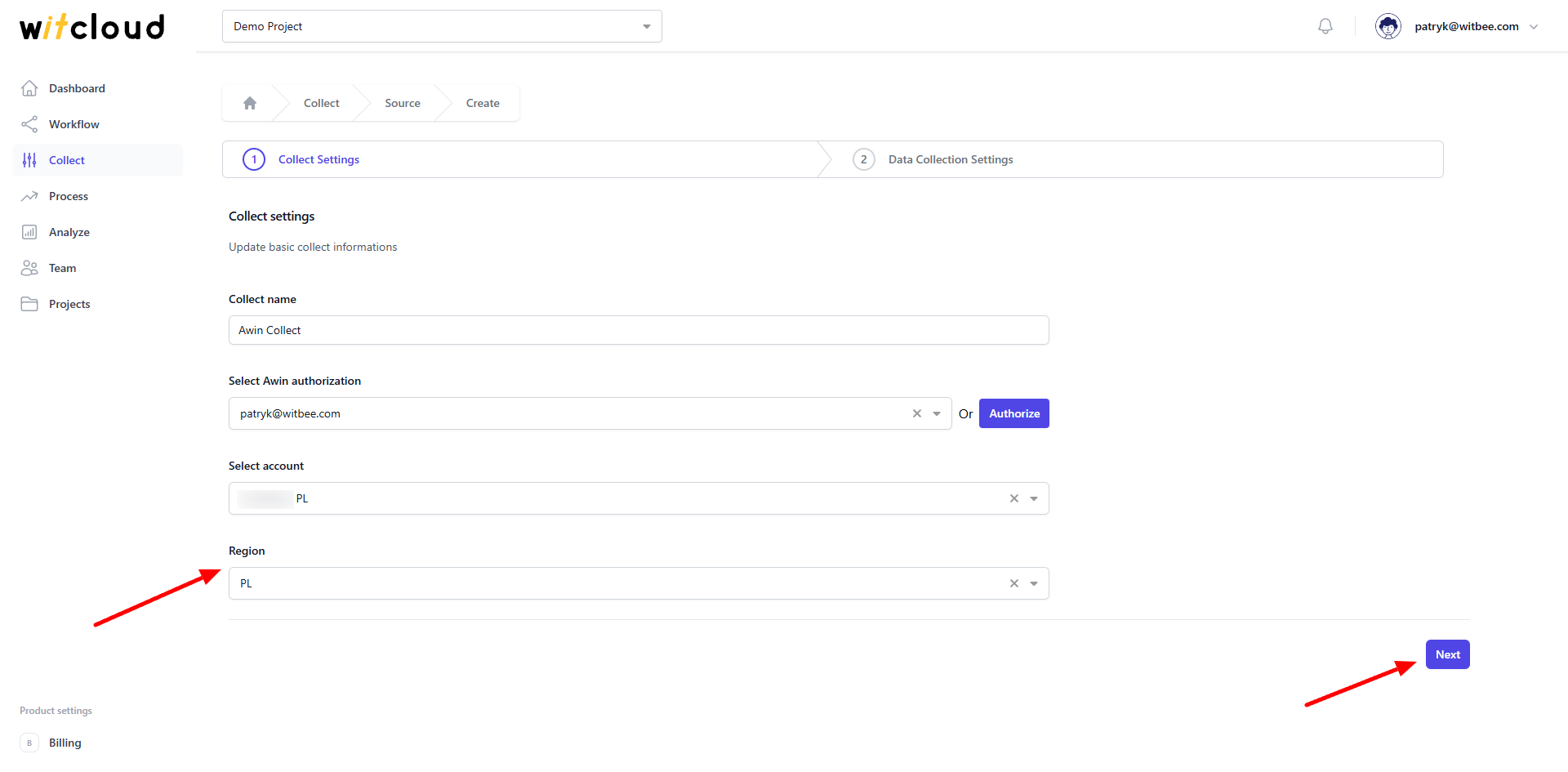Click the user avatar icon
This screenshot has height=772, width=1568.
1388,26
